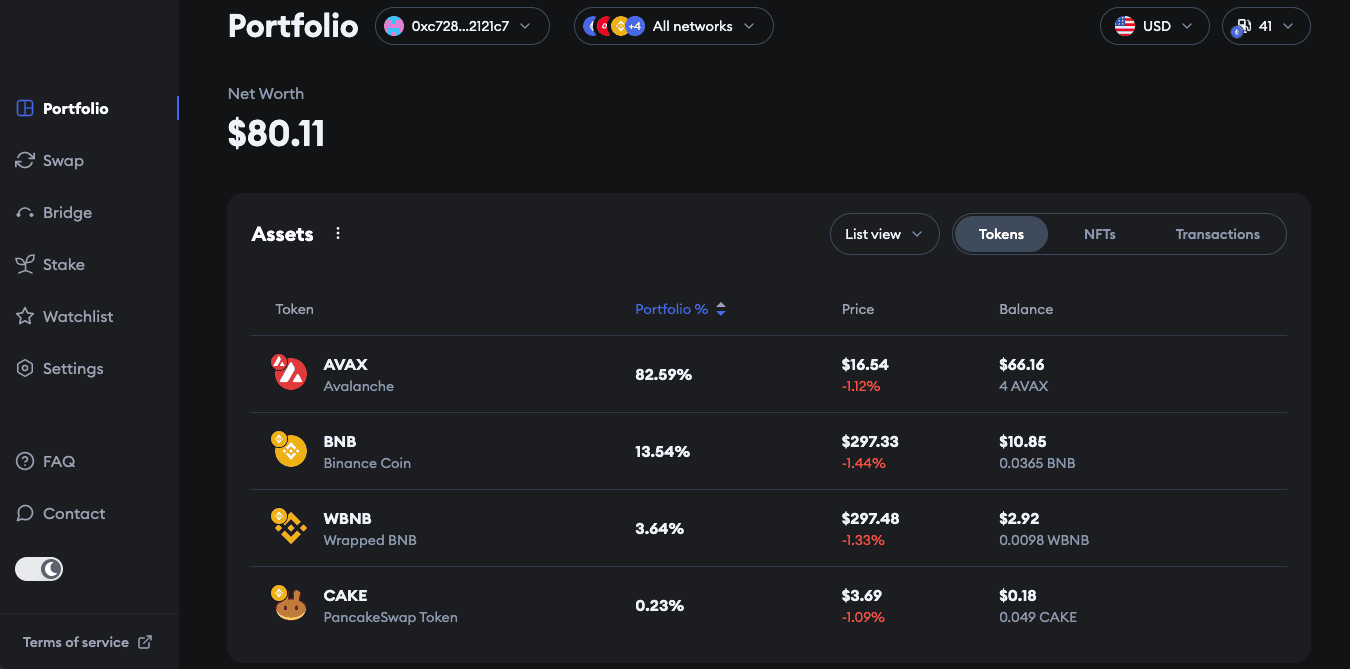Open the wallet address 0xc728...2121c7 dropdown
The height and width of the screenshot is (669, 1350).
pos(462,26)
